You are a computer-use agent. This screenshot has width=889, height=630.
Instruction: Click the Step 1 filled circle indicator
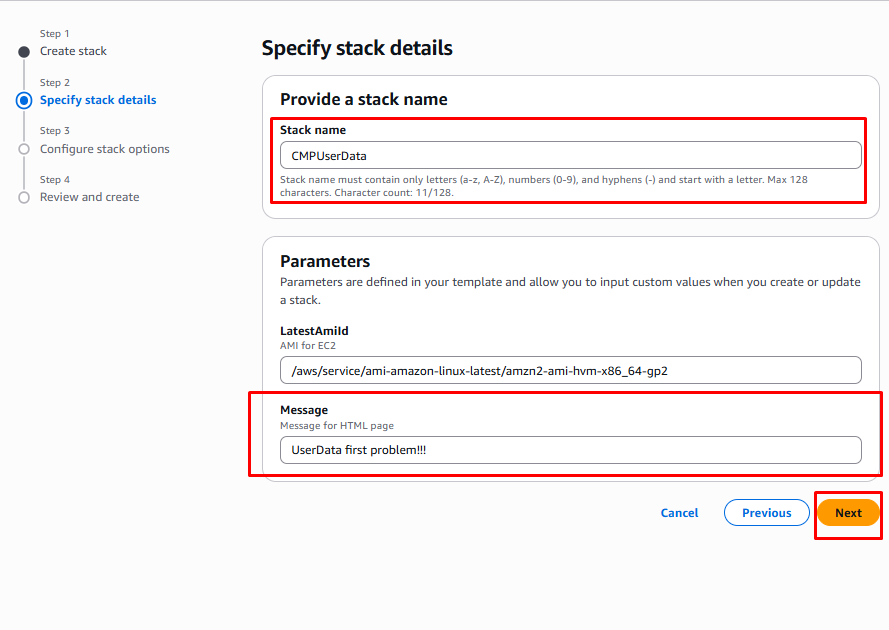pyautogui.click(x=24, y=52)
